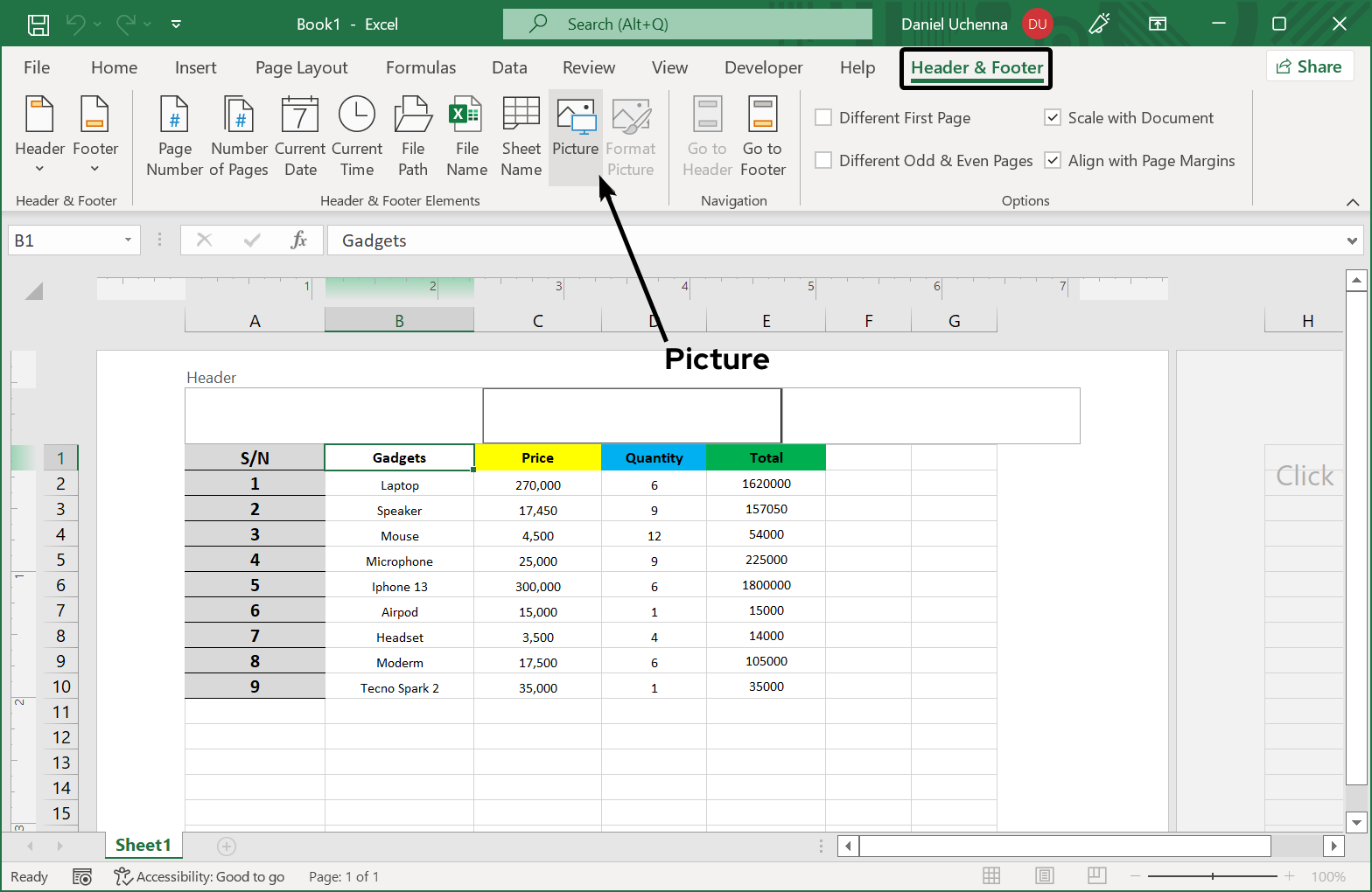Click the Picture icon in ribbon
The width and height of the screenshot is (1372, 892).
click(x=575, y=136)
